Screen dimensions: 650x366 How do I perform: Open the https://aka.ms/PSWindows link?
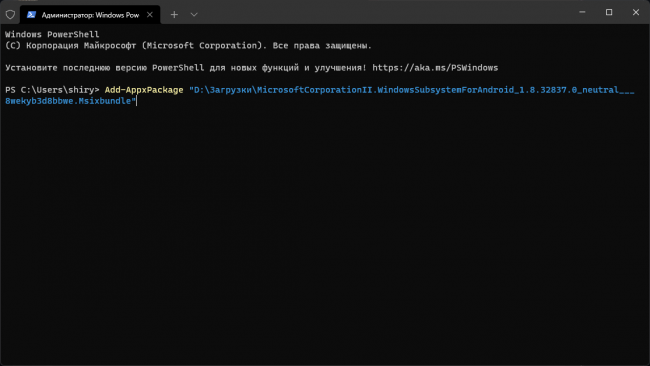pyautogui.click(x=435, y=68)
